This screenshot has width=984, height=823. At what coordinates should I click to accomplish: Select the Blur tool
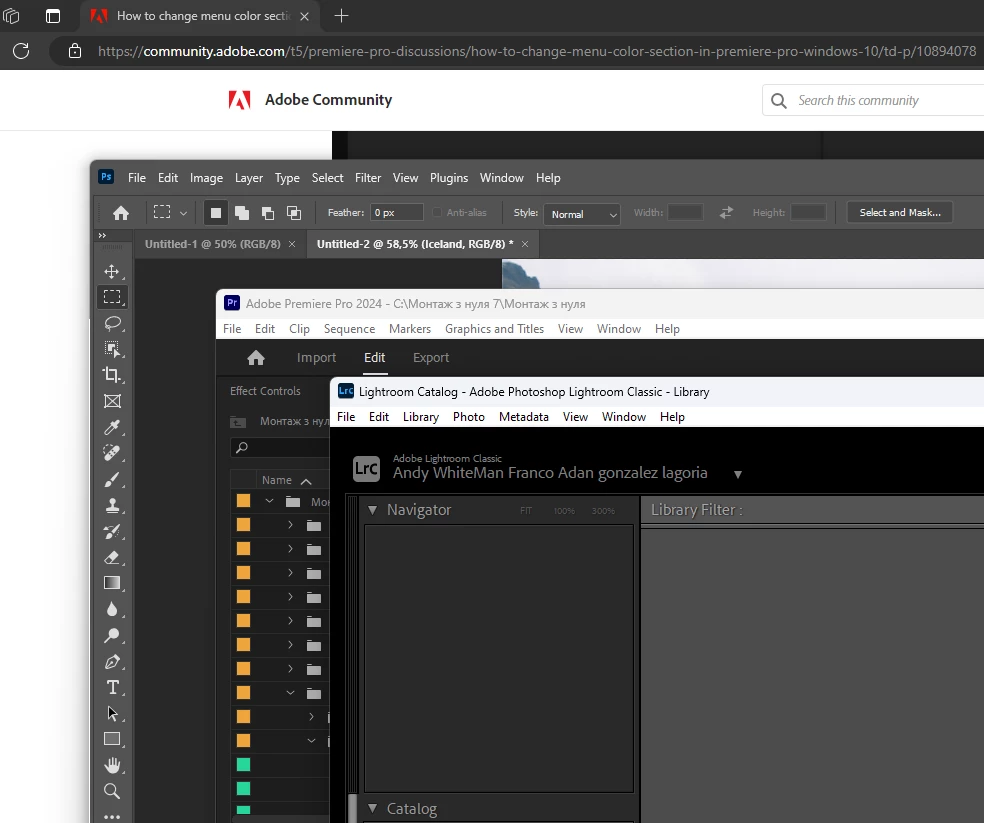[x=112, y=610]
